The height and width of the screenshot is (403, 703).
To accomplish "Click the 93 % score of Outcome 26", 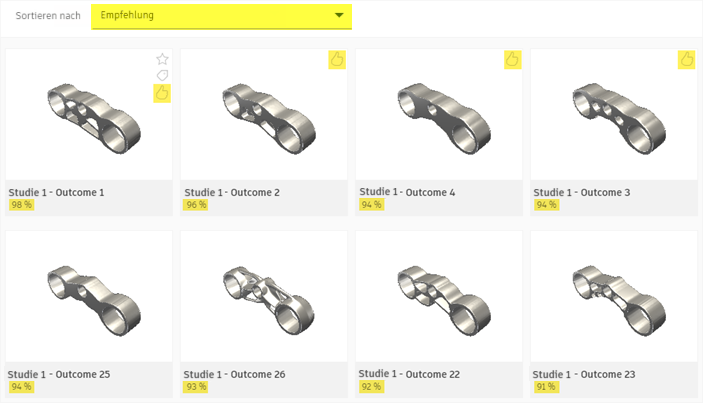I will [x=196, y=387].
